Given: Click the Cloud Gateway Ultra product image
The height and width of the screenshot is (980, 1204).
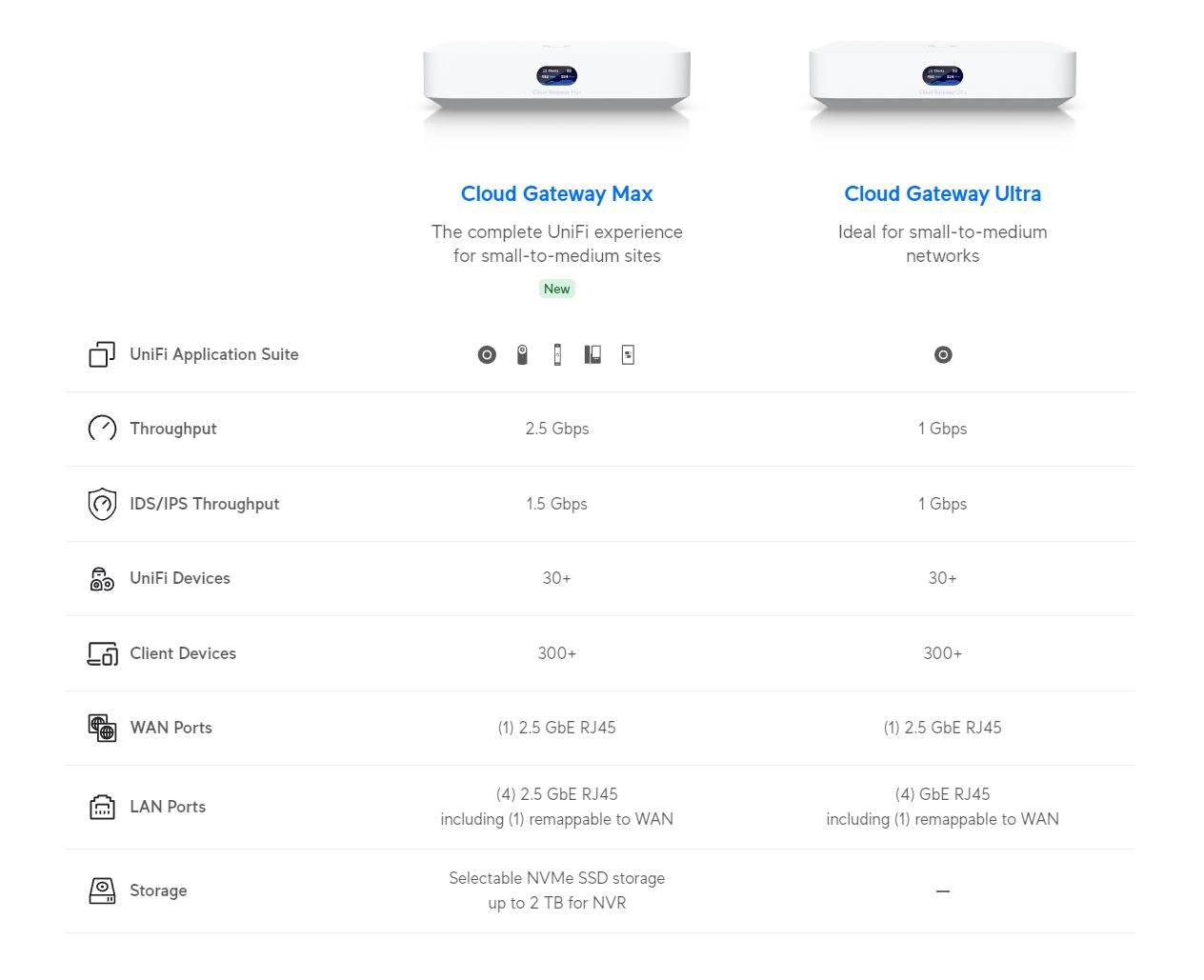Looking at the screenshot, I should pos(942,79).
